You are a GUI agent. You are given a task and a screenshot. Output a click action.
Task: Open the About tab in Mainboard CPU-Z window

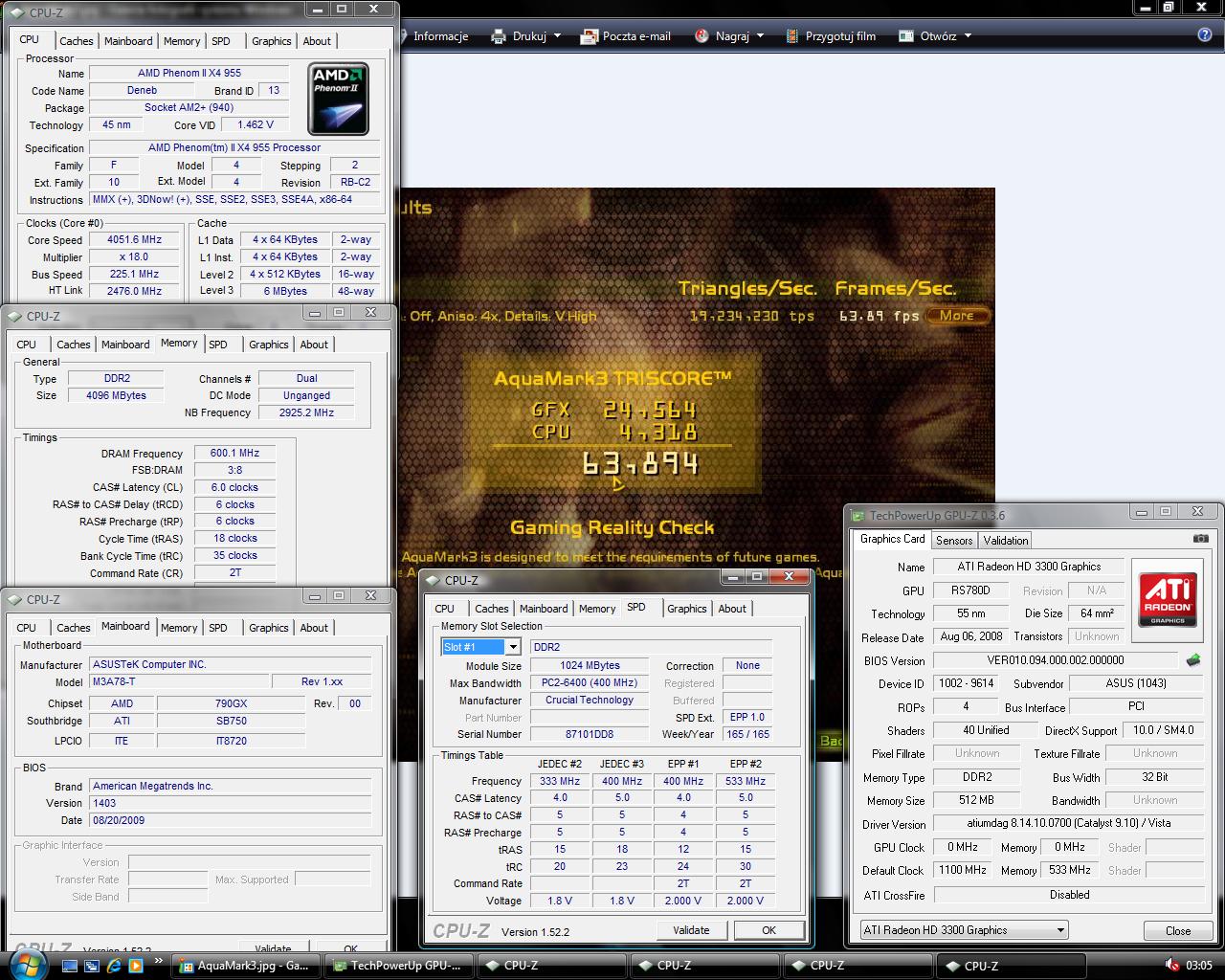point(314,628)
